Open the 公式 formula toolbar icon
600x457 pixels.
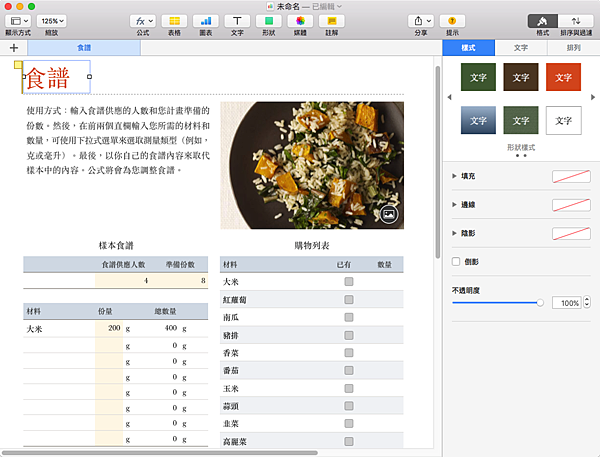pyautogui.click(x=144, y=20)
